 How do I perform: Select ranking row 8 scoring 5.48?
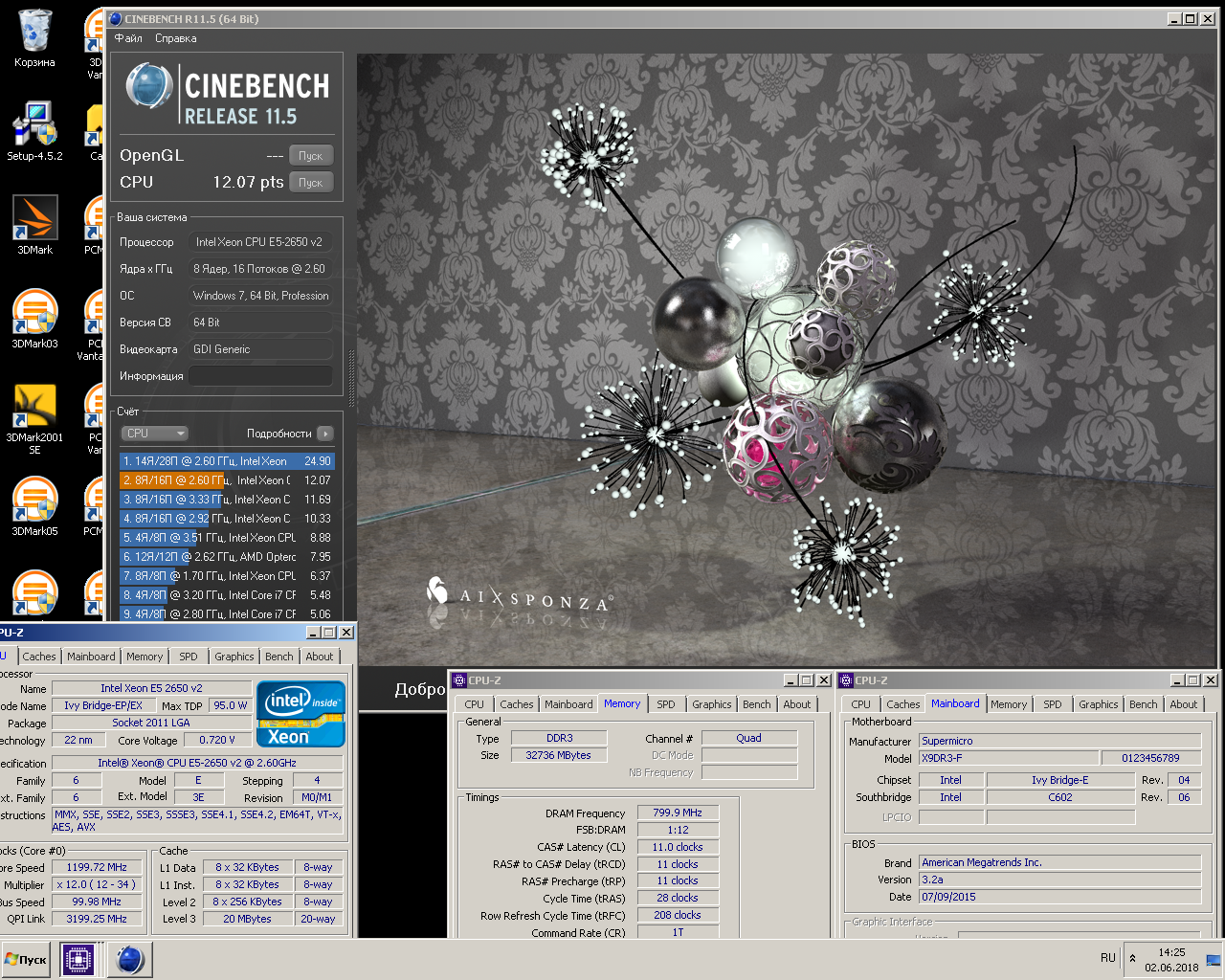[x=227, y=595]
